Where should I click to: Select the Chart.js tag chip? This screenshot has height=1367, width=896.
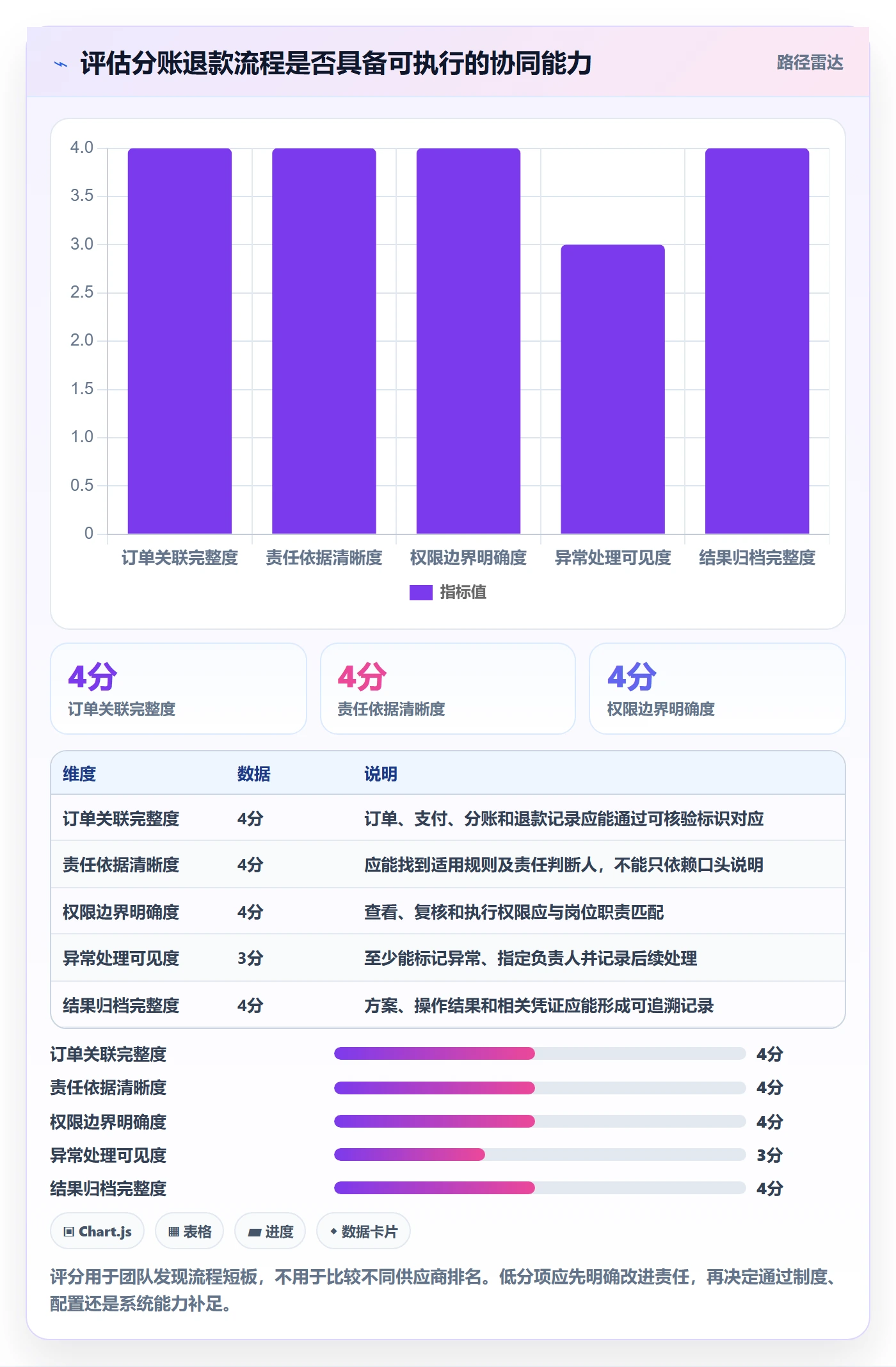tap(97, 1231)
